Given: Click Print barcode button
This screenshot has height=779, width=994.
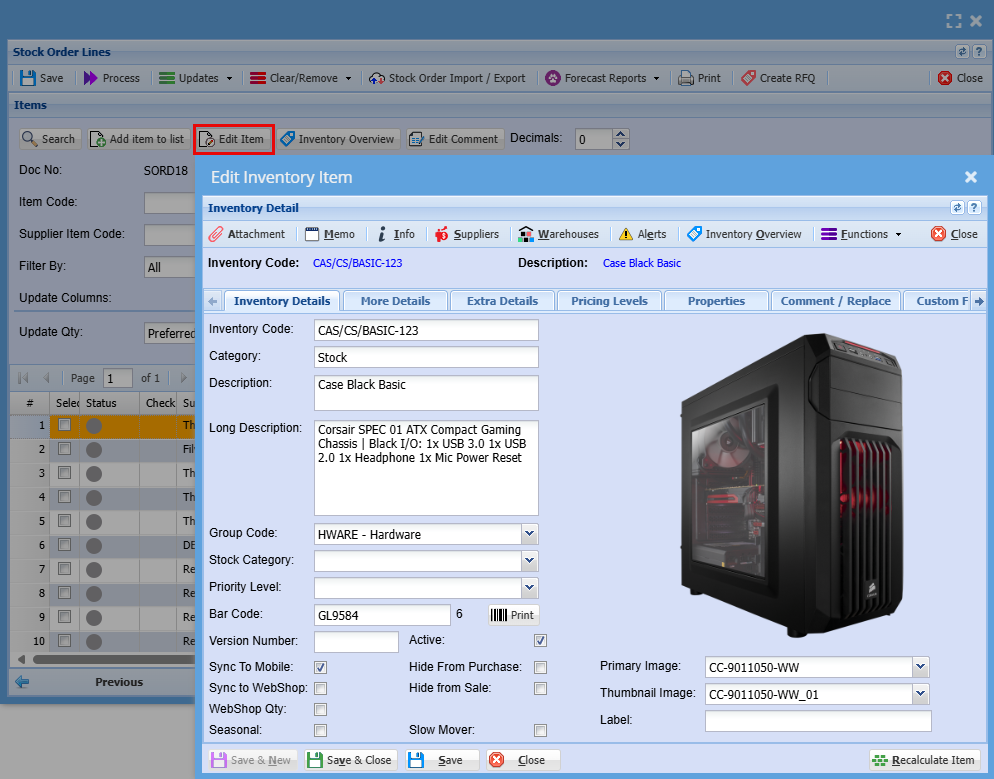Looking at the screenshot, I should (x=513, y=615).
